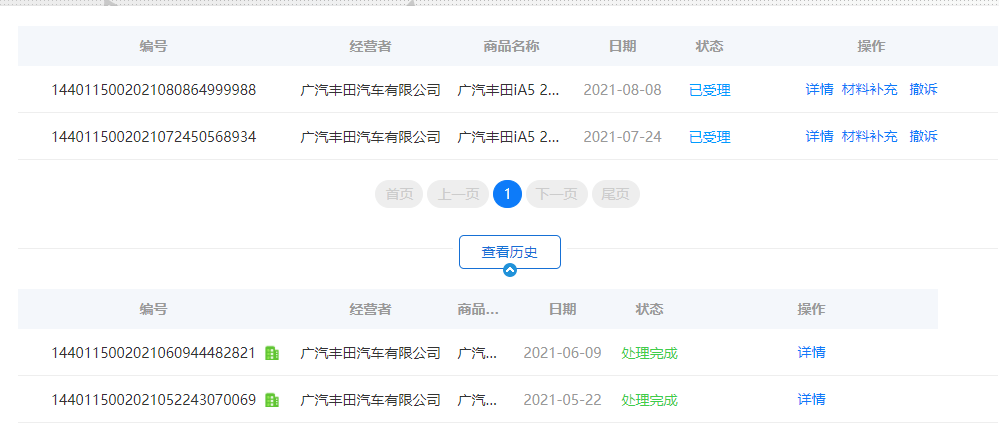Click 日期 column header in upper table
Screen dimensions: 999x429
point(622,47)
